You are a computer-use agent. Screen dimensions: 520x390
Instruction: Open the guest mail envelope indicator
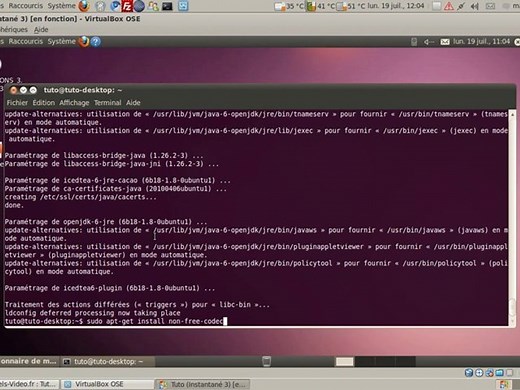pos(445,42)
